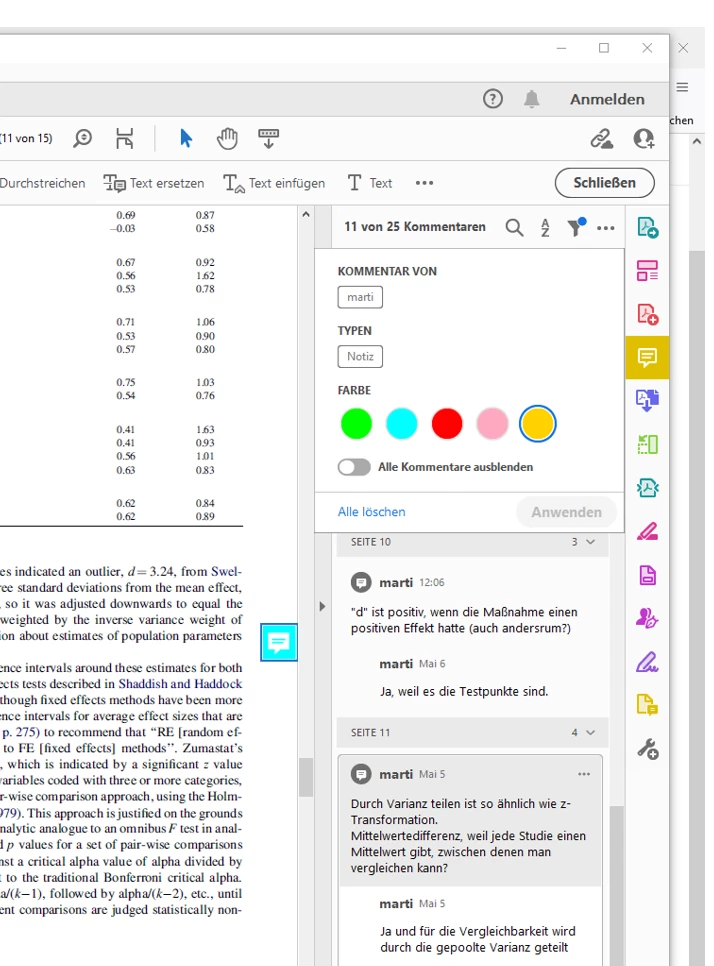Viewport: 714px width, 966px height.
Task: Choose the cyan color filter
Action: click(x=402, y=424)
